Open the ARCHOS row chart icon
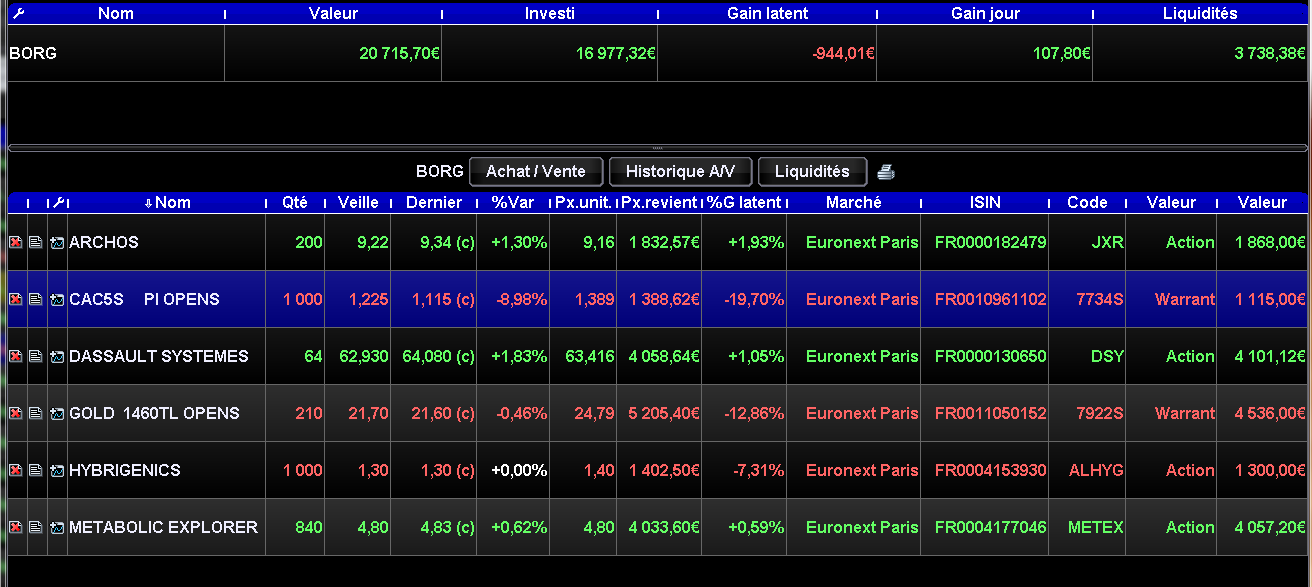 (57, 243)
